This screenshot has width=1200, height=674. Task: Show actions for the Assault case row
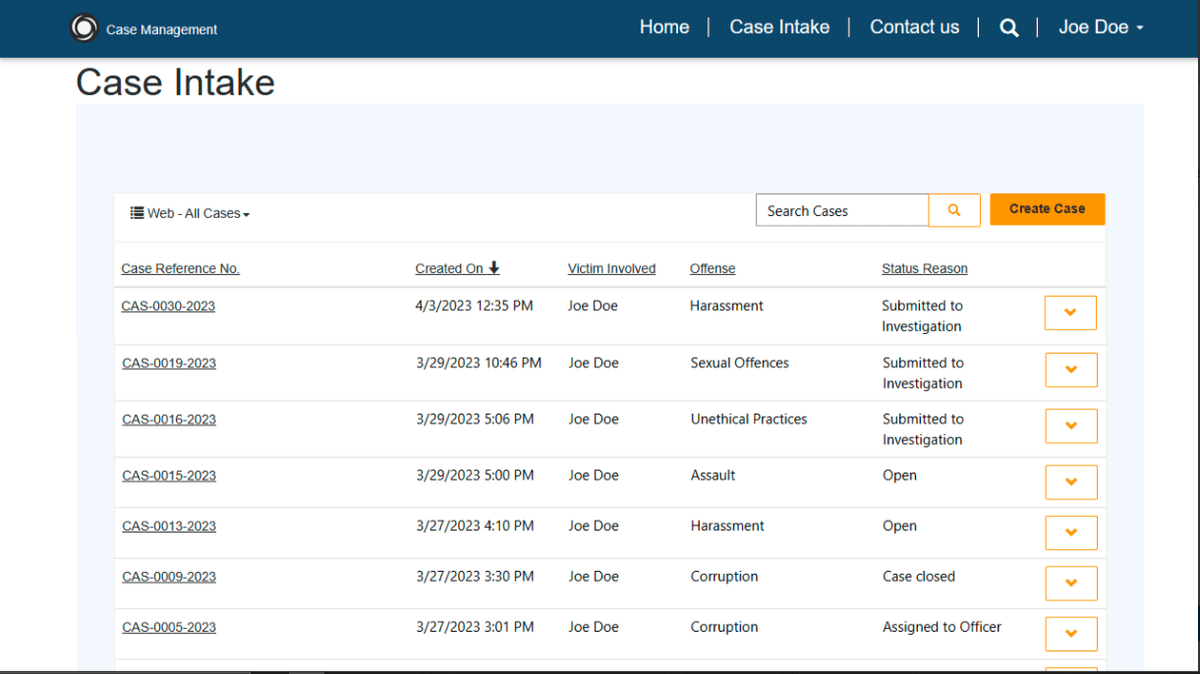click(1070, 482)
